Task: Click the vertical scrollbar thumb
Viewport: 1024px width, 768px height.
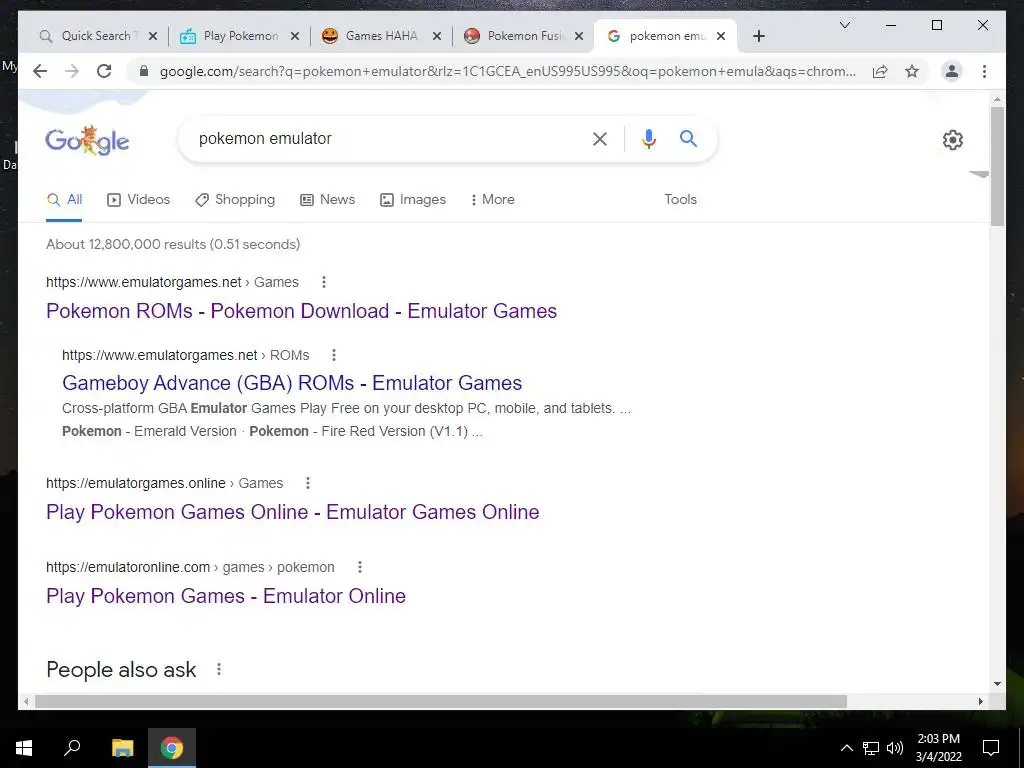Action: [997, 167]
